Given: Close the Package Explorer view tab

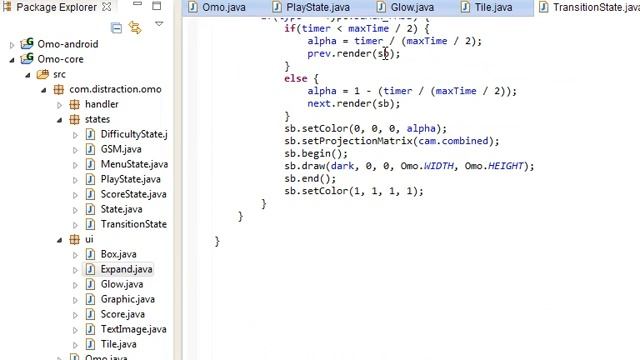Looking at the screenshot, I should tap(107, 7).
